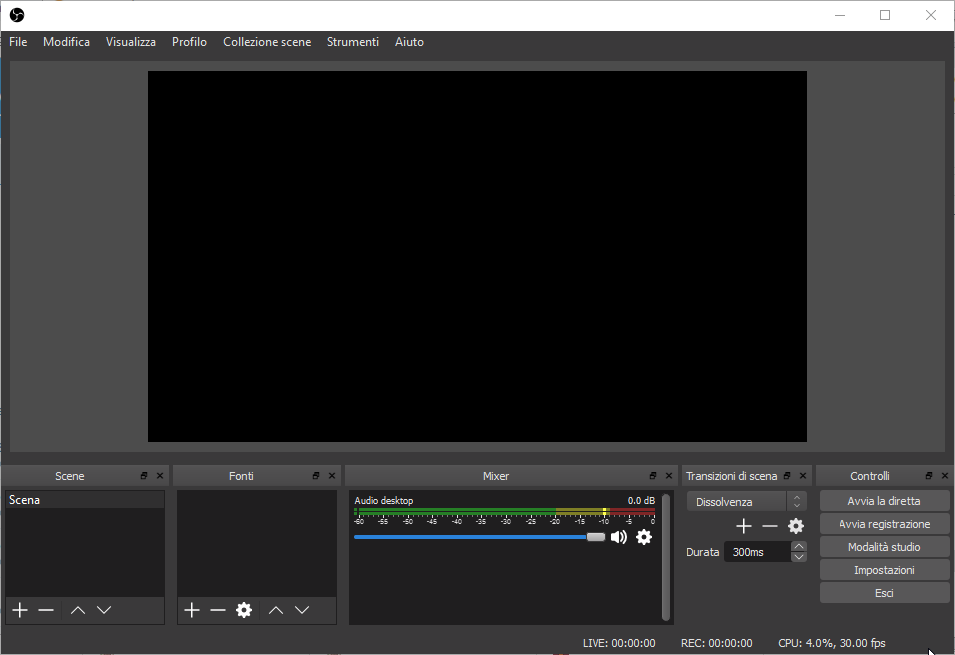
Task: Move source up in Fonti panel
Action: [x=276, y=610]
